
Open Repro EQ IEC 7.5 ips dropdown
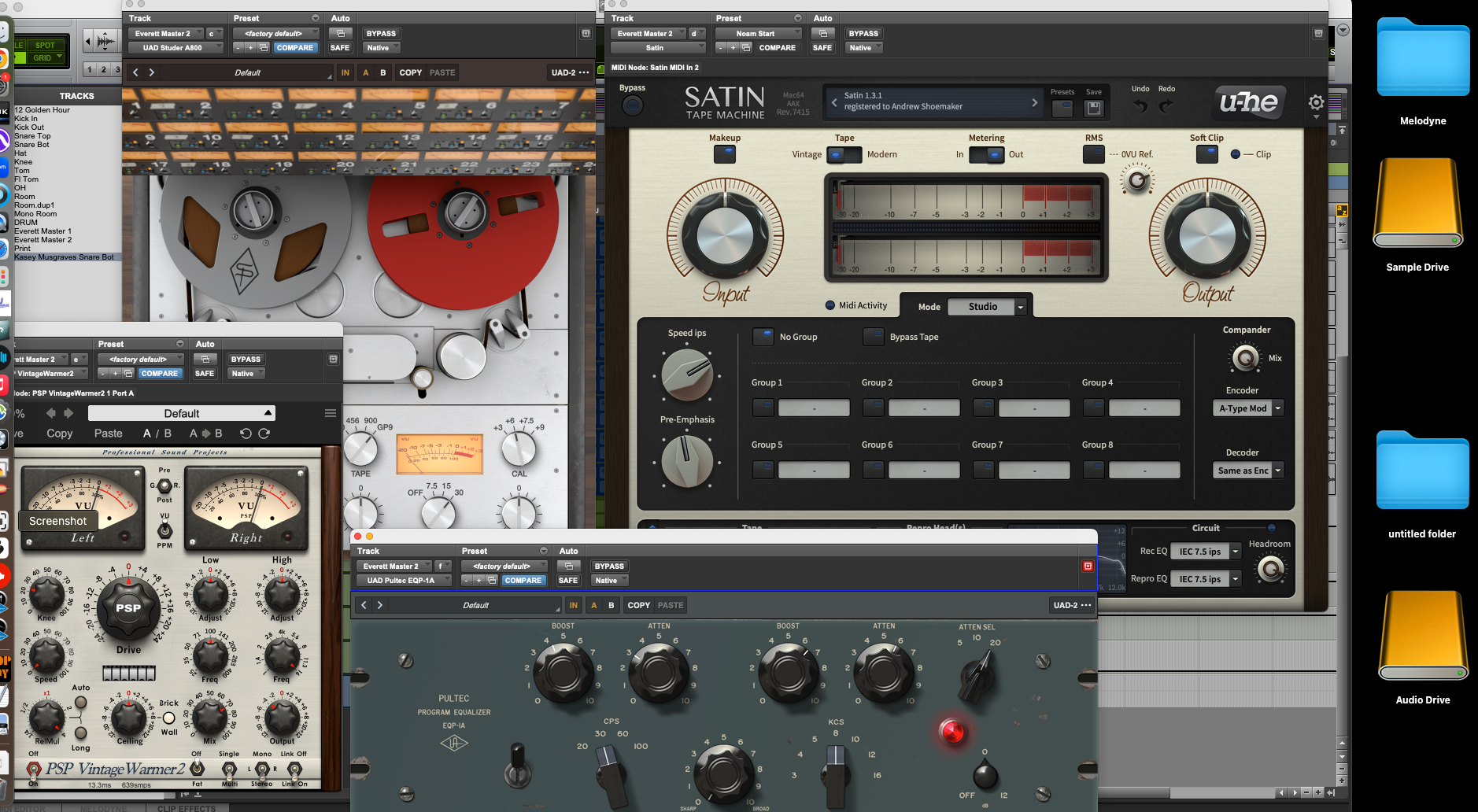(1206, 579)
